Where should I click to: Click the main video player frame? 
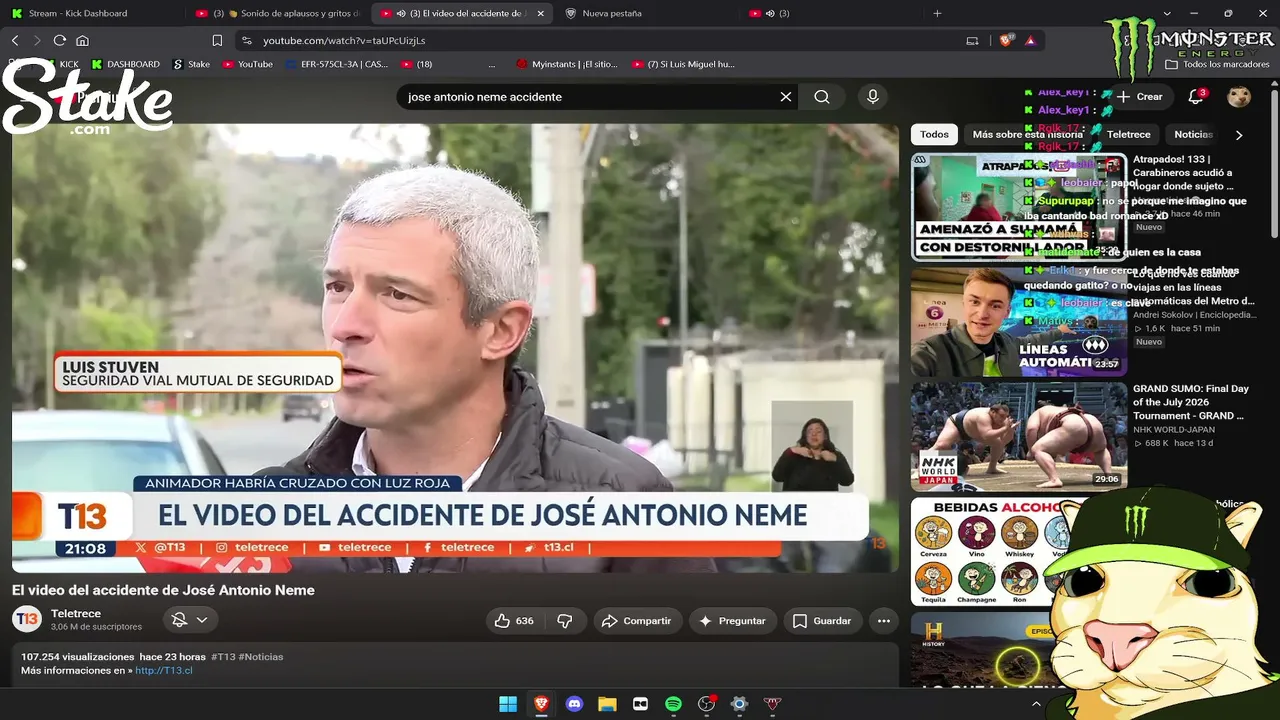click(455, 348)
